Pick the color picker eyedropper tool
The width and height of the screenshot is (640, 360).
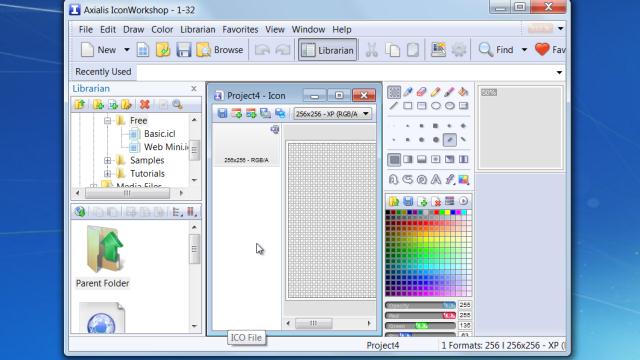[408, 92]
